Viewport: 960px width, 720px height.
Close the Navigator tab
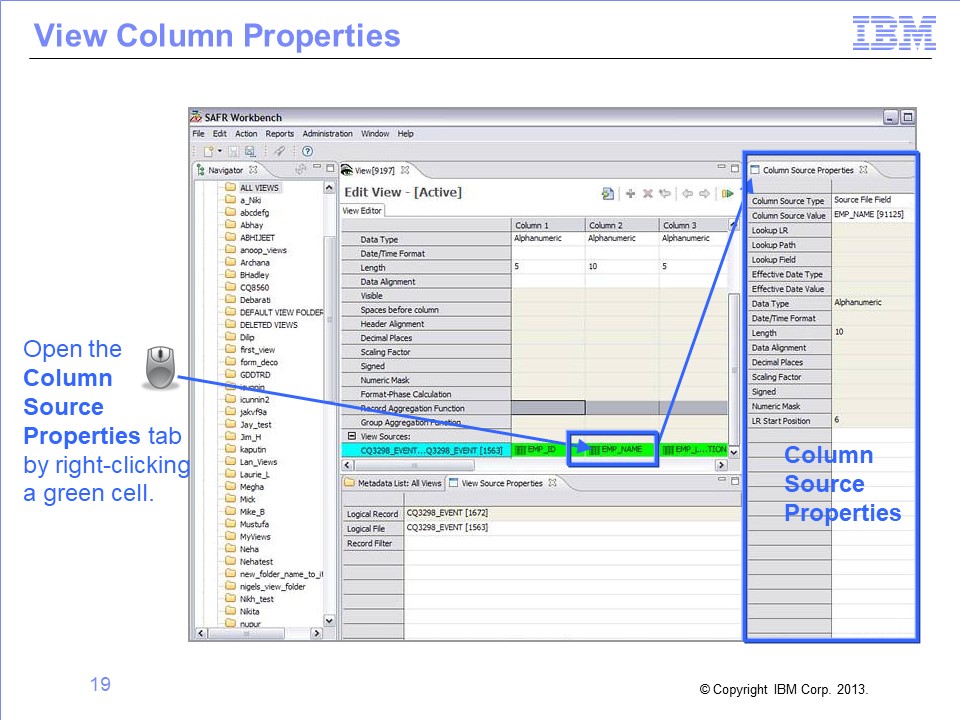click(x=253, y=170)
